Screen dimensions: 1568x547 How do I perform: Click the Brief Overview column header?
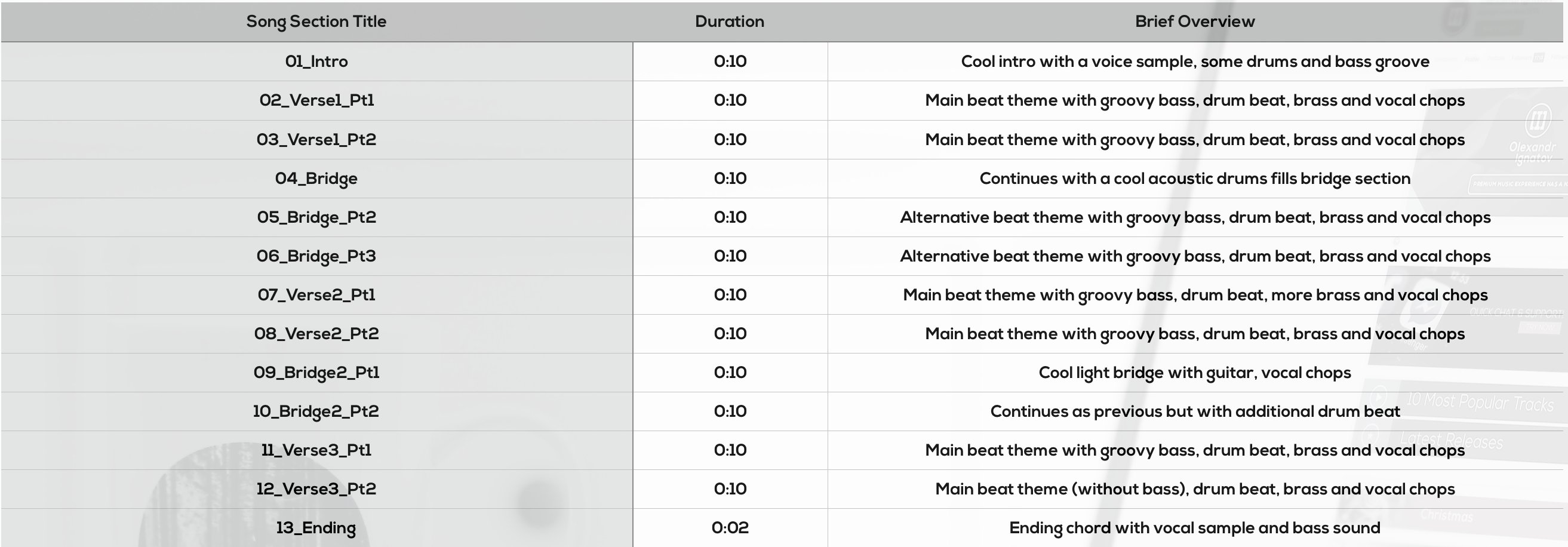[x=1195, y=21]
